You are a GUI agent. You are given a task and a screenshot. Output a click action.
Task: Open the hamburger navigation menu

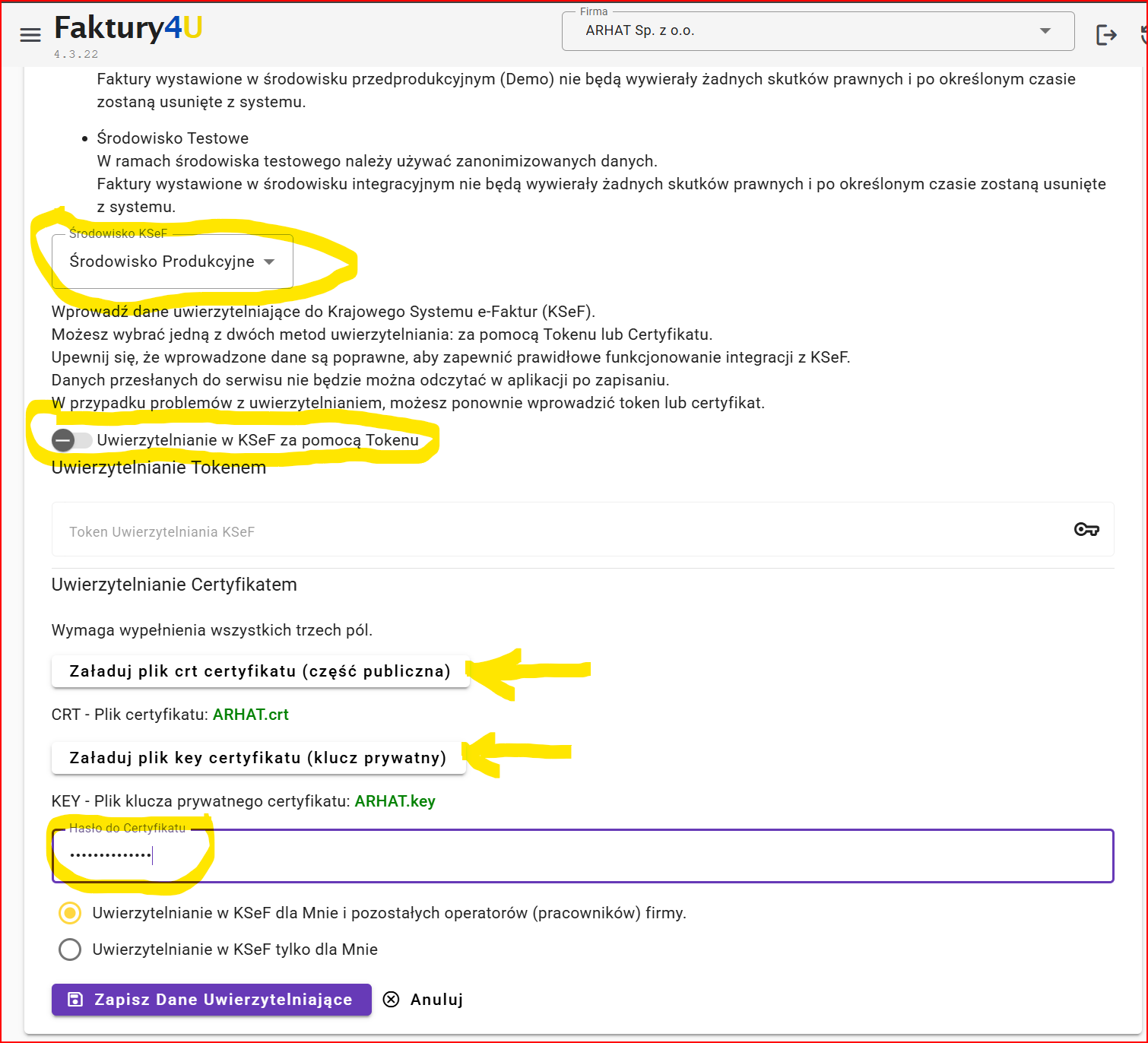pos(30,35)
